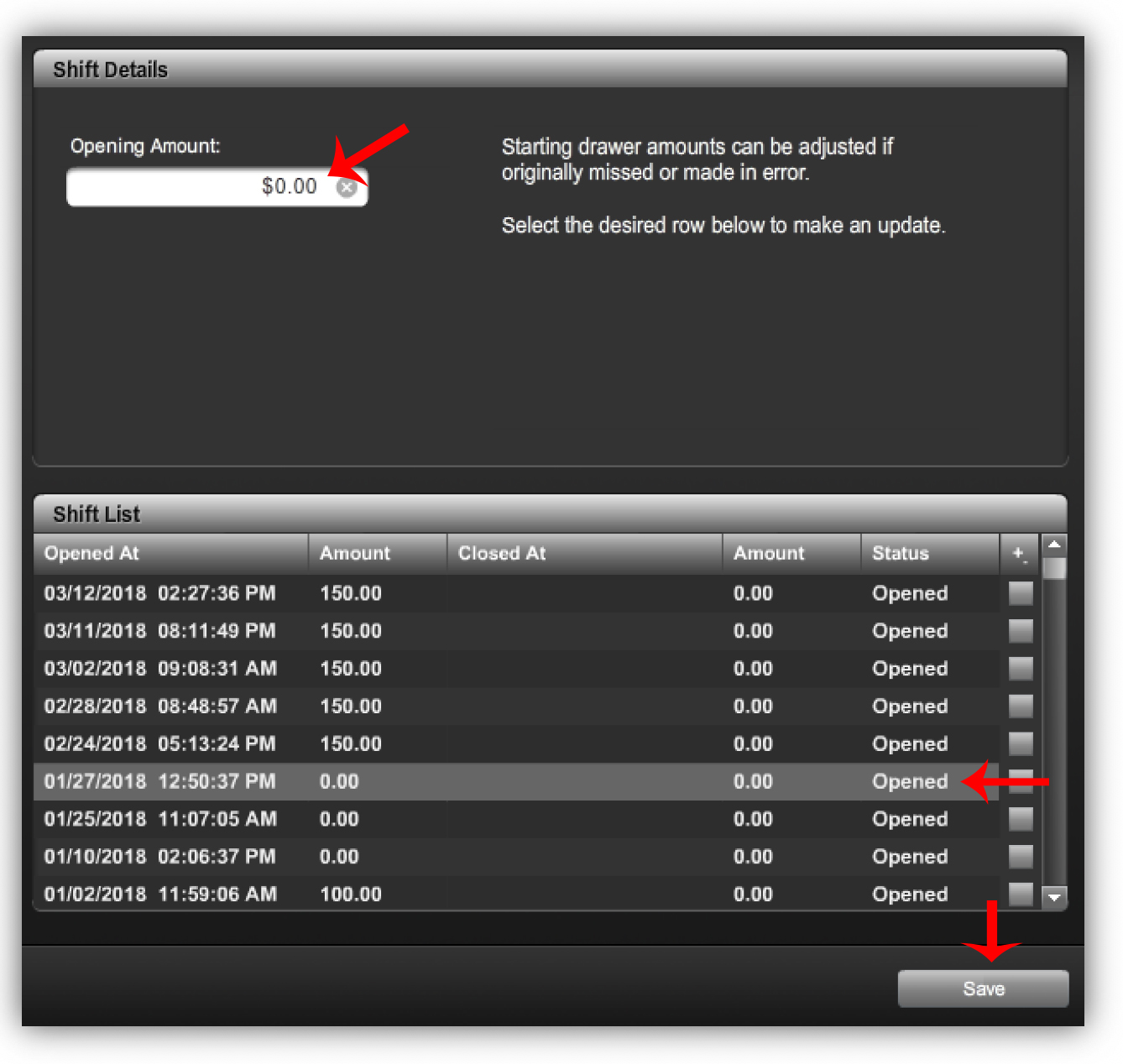Toggle checkbox for 02/28/2018 shift row
Screen dimensions: 1123x1064
click(1020, 707)
